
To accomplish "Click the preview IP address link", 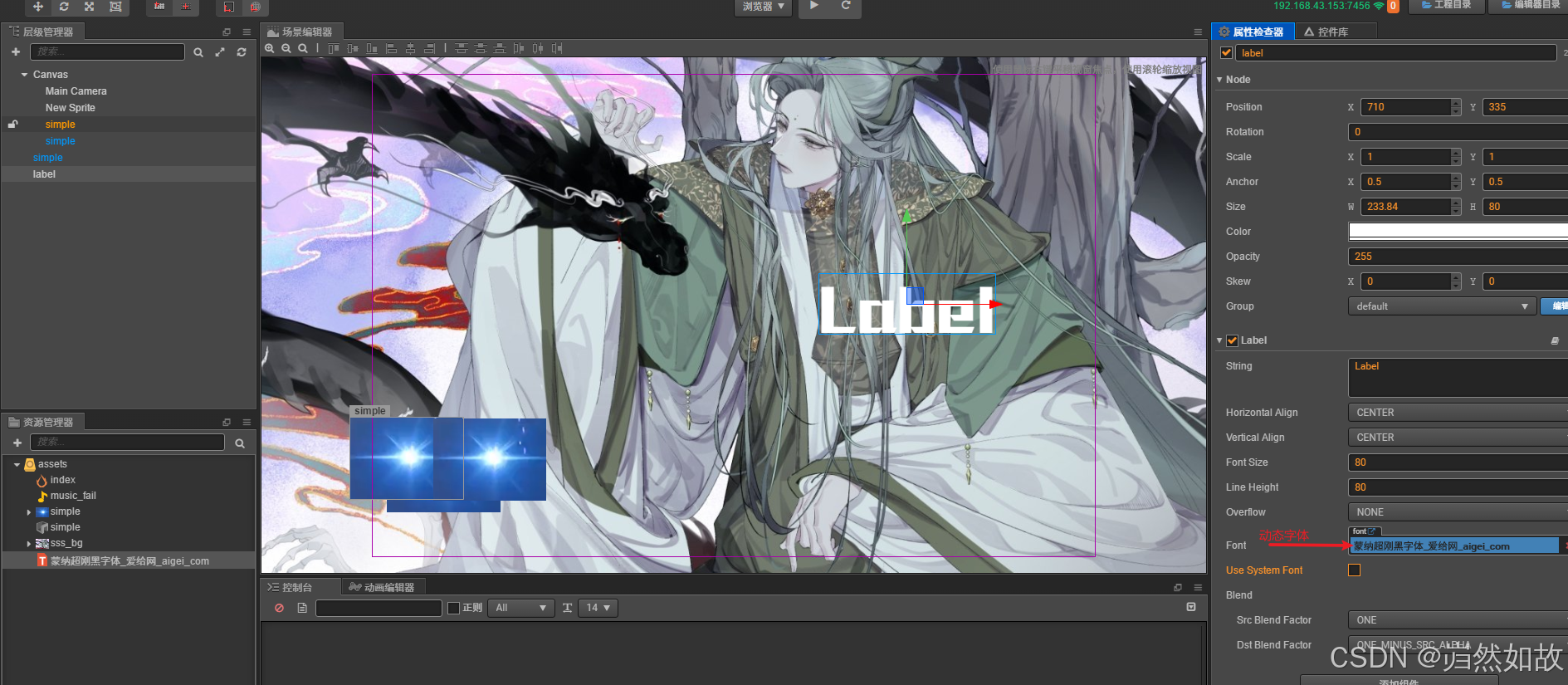I will 1321,6.
